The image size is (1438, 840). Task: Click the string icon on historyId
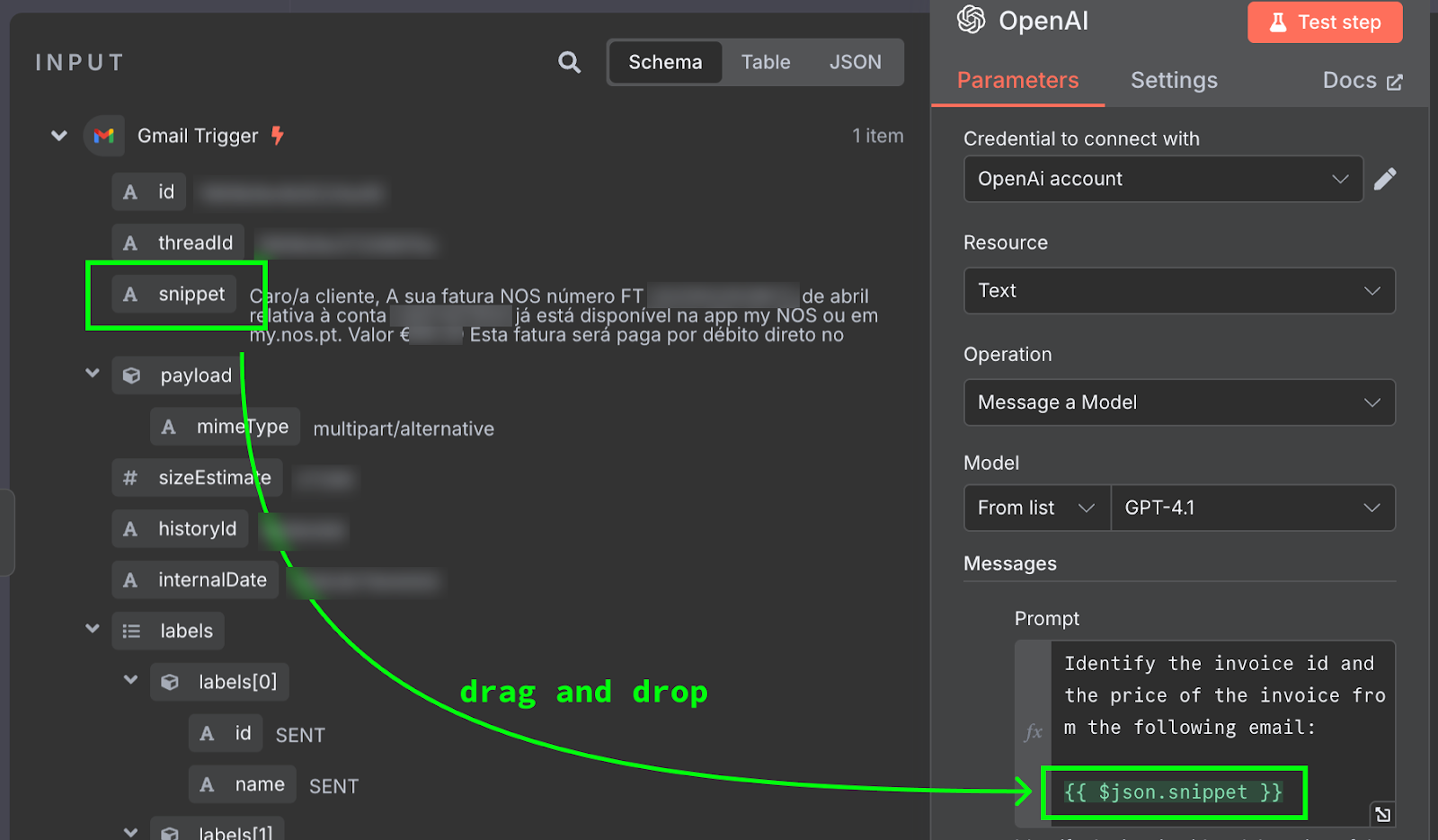pos(130,529)
